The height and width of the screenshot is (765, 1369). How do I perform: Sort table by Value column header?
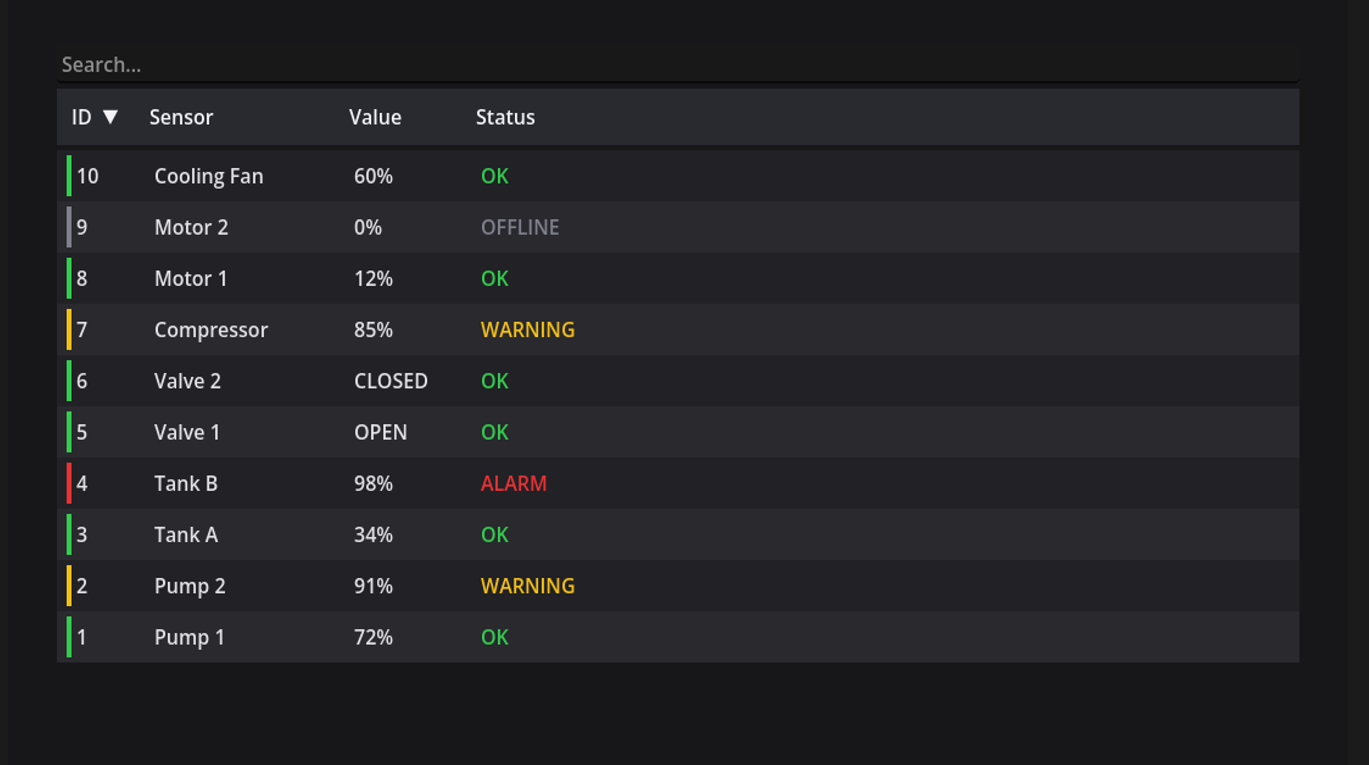tap(375, 117)
